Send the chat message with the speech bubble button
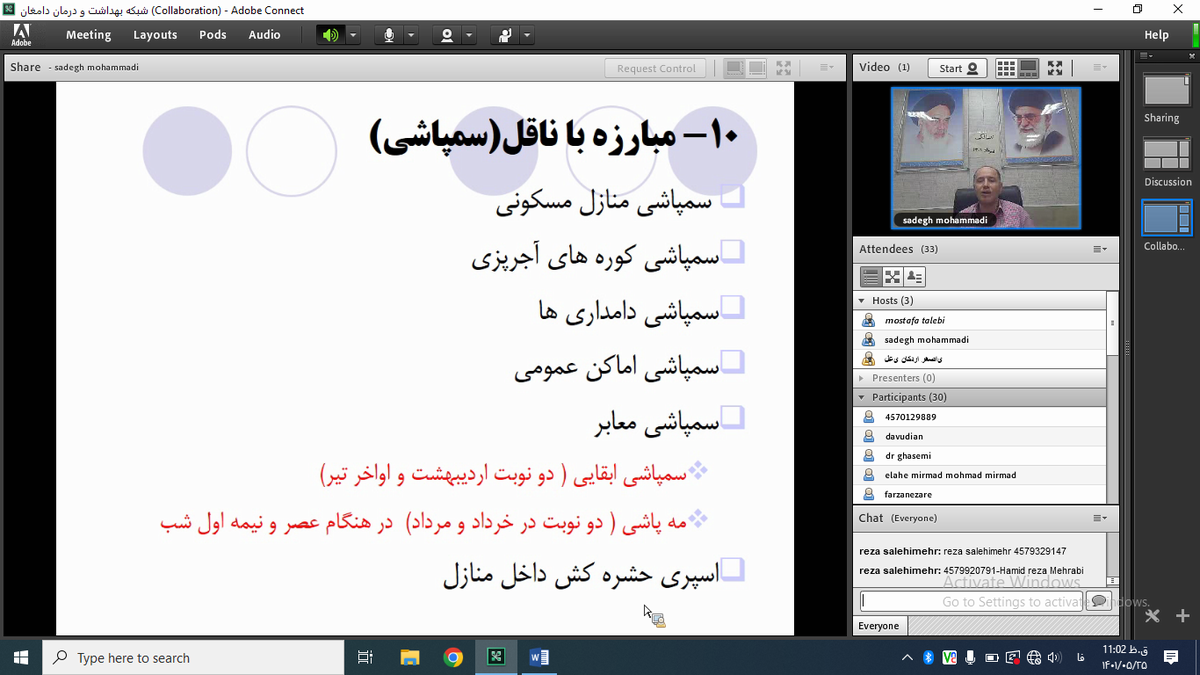This screenshot has width=1200, height=675. (x=1099, y=601)
